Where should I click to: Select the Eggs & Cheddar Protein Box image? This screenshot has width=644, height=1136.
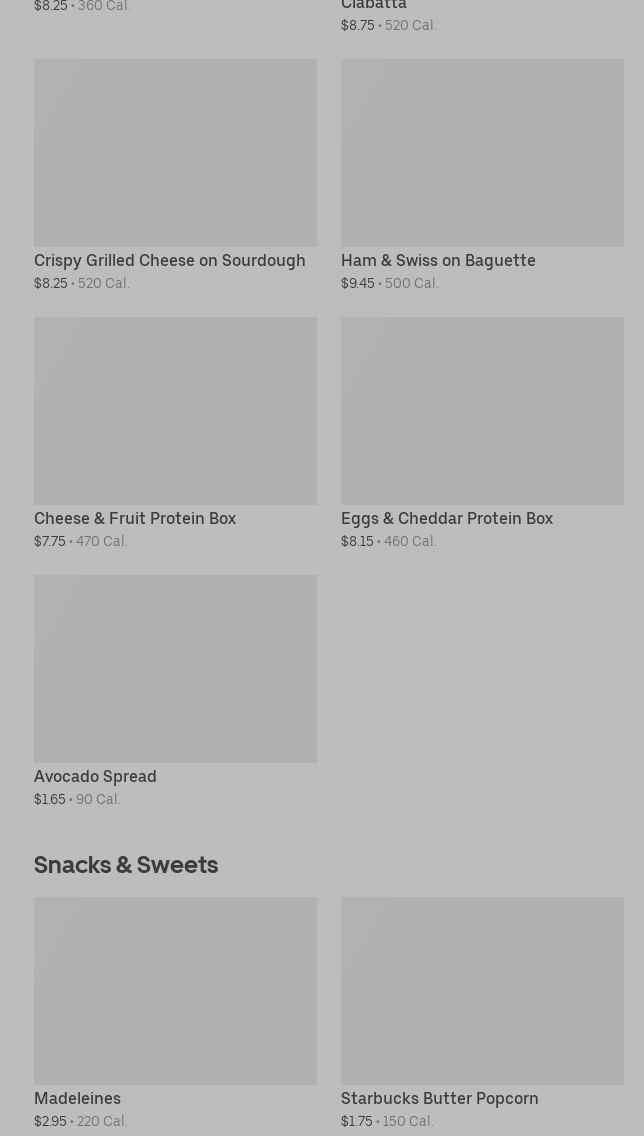coord(482,410)
